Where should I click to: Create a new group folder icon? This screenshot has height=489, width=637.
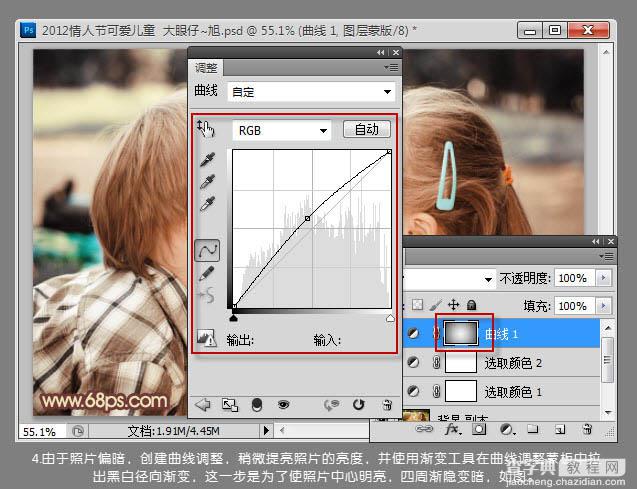pyautogui.click(x=533, y=429)
